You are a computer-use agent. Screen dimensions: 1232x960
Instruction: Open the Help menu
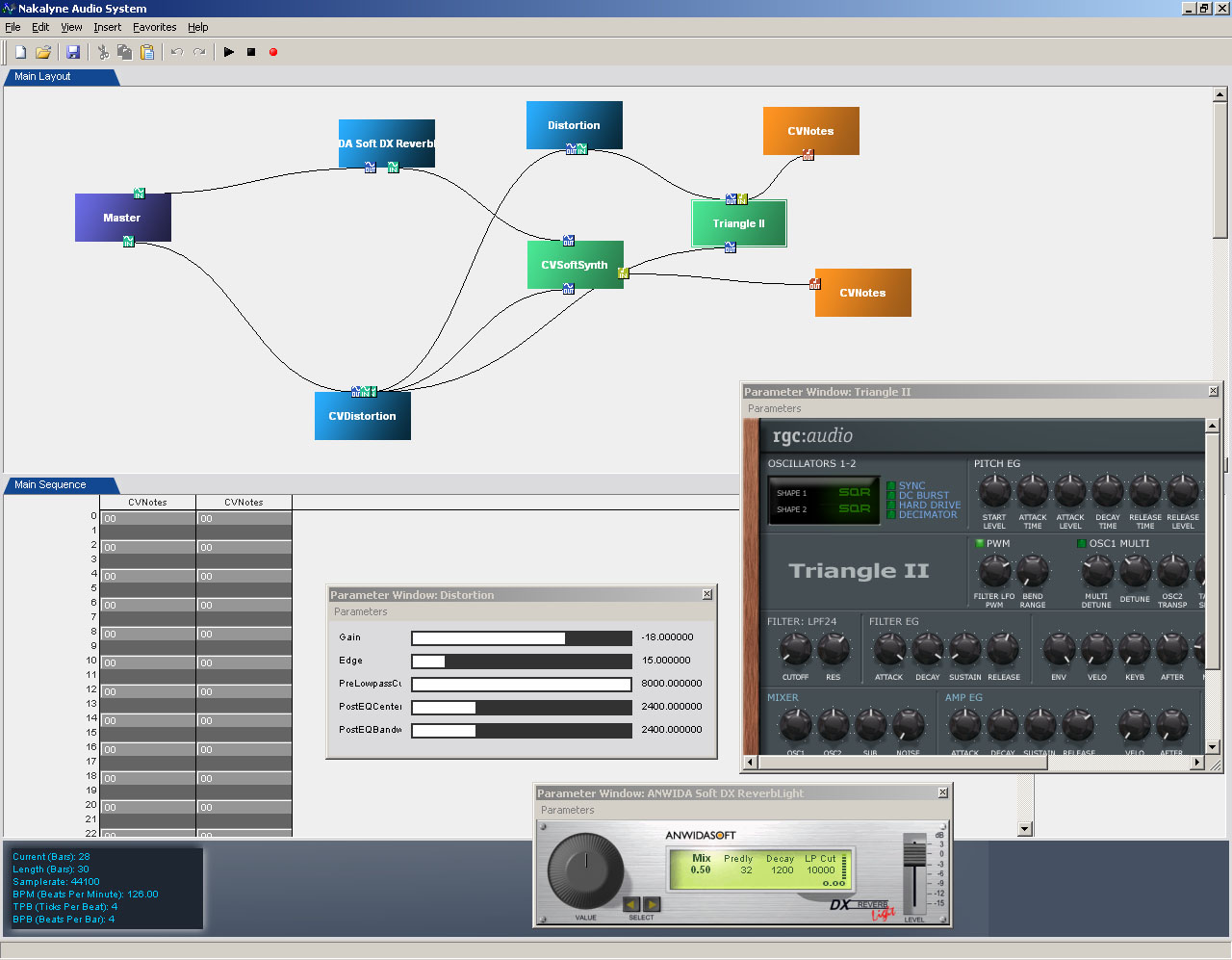pyautogui.click(x=198, y=27)
